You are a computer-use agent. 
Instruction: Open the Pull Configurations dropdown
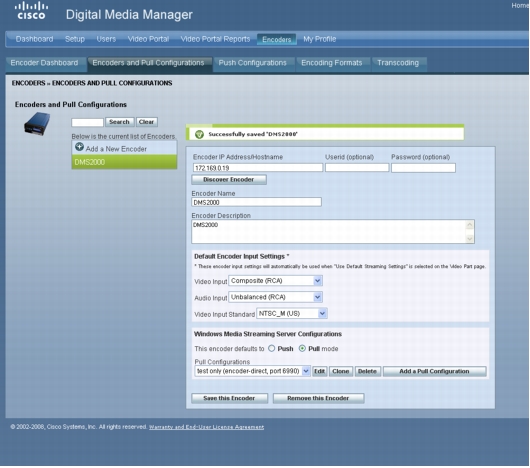(252, 371)
